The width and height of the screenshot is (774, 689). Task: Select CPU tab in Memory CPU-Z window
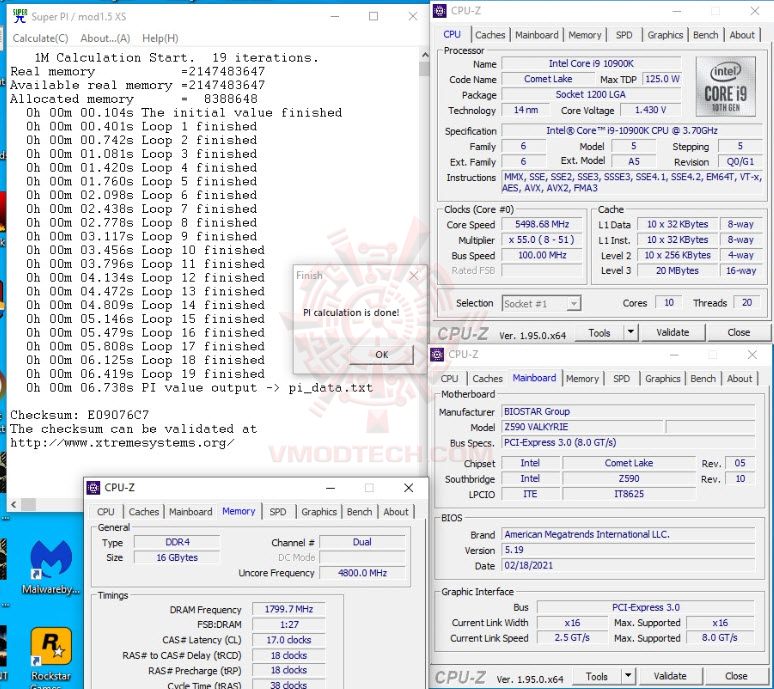click(x=106, y=512)
